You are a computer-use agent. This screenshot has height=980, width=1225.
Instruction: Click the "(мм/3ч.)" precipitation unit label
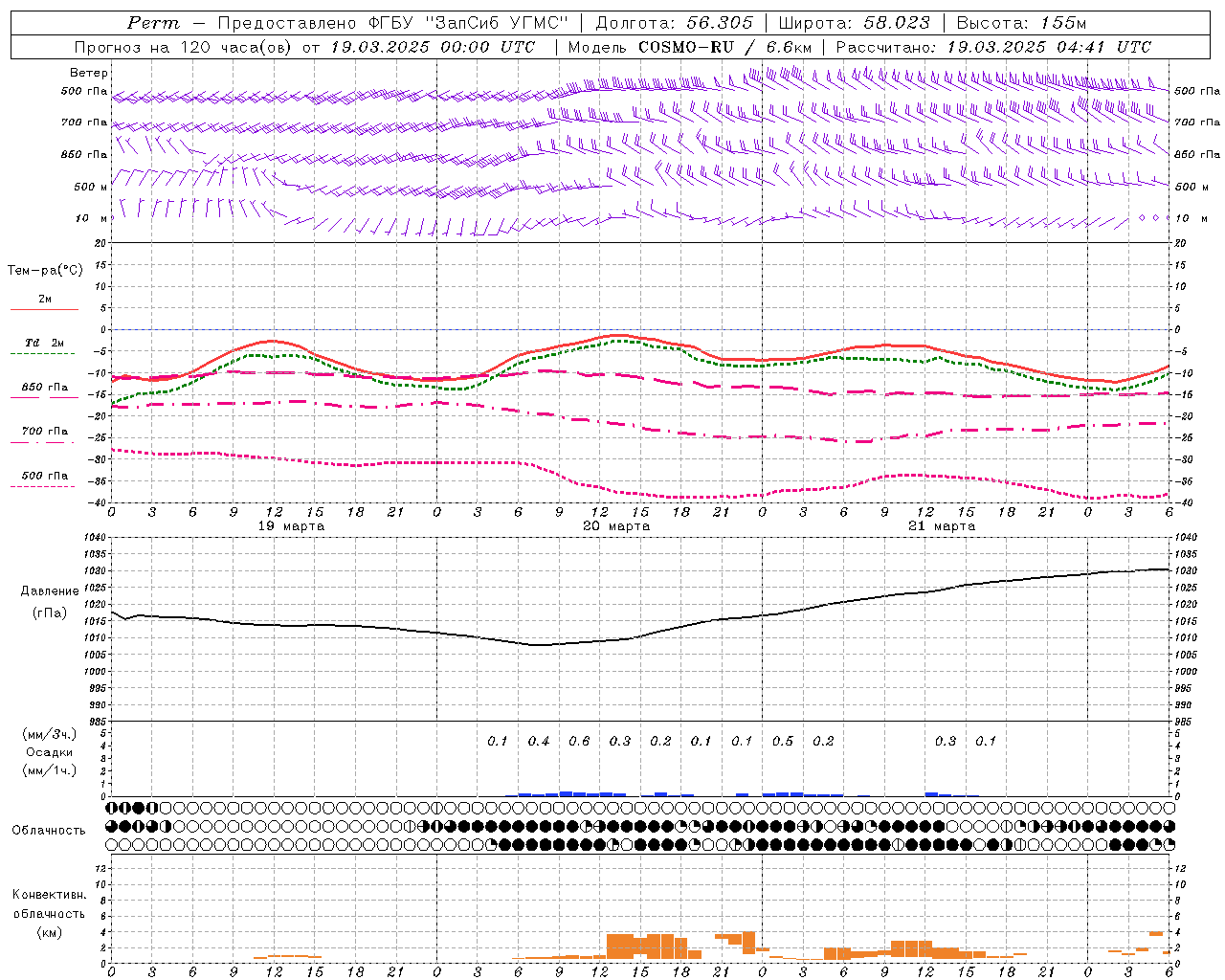click(50, 734)
